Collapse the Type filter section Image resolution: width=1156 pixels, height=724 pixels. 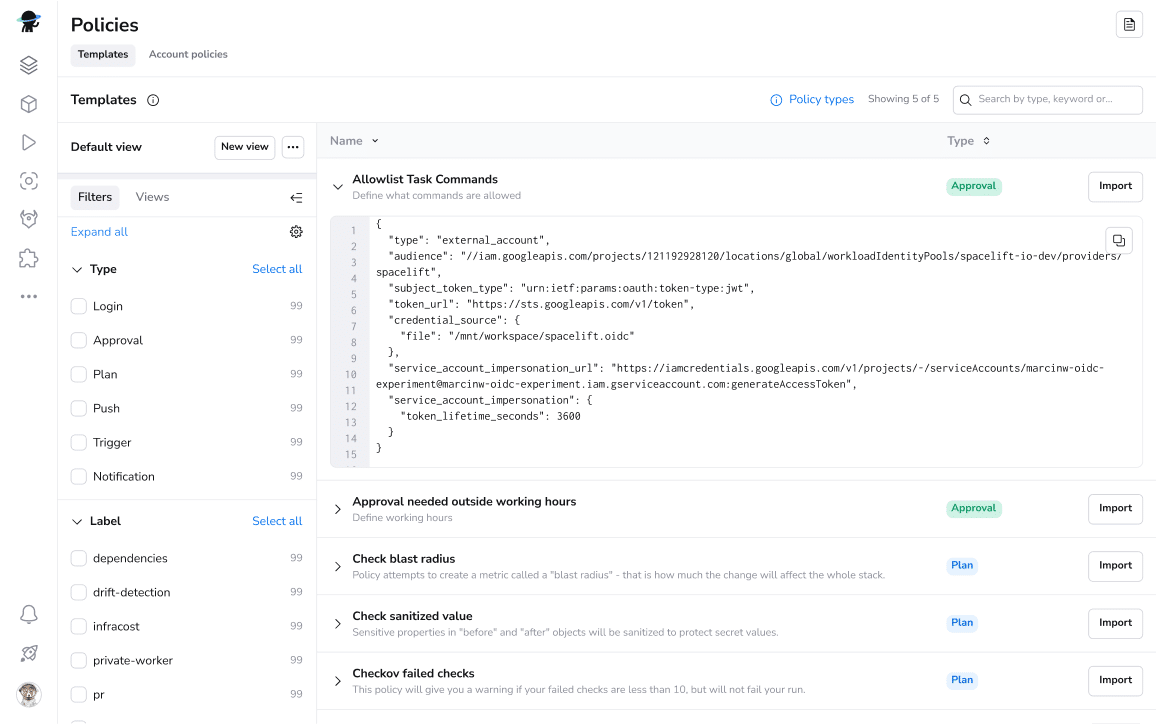pyautogui.click(x=78, y=270)
